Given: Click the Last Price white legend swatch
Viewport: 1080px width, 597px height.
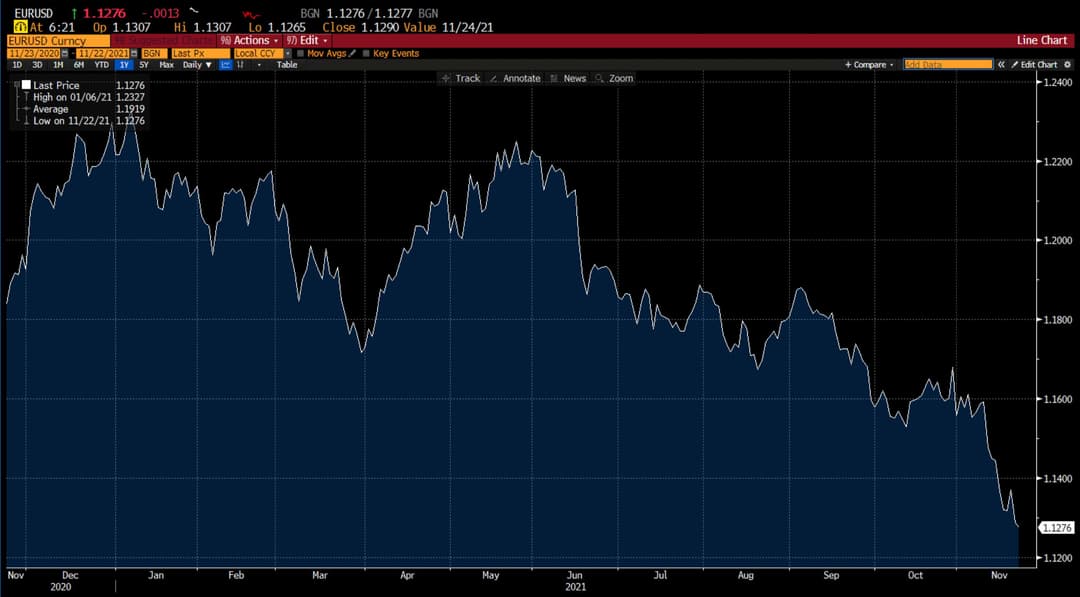Looking at the screenshot, I should pyautogui.click(x=26, y=85).
